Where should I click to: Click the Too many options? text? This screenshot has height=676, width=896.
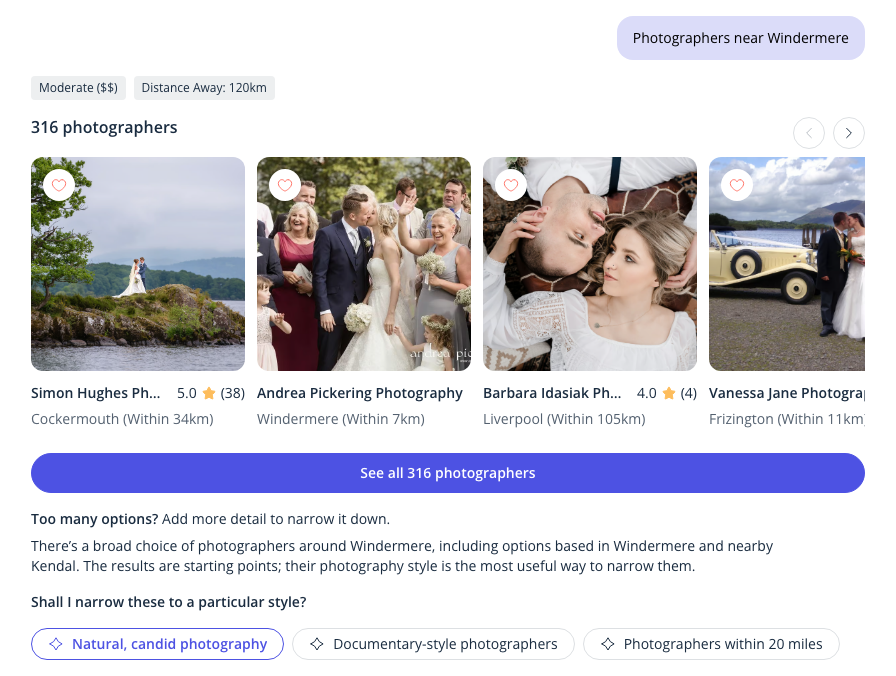pyautogui.click(x=94, y=519)
